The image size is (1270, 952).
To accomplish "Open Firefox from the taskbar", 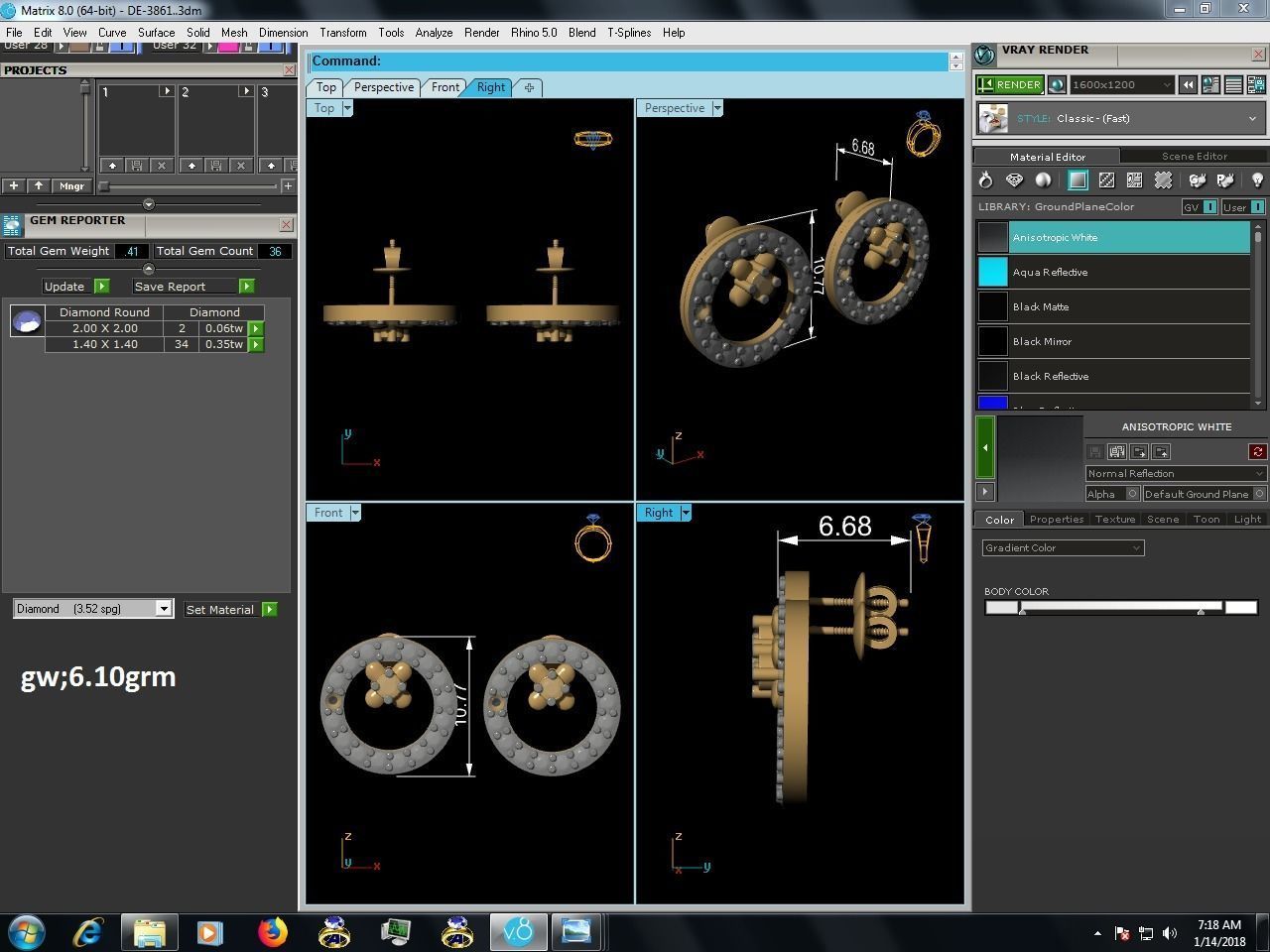I will [x=272, y=932].
